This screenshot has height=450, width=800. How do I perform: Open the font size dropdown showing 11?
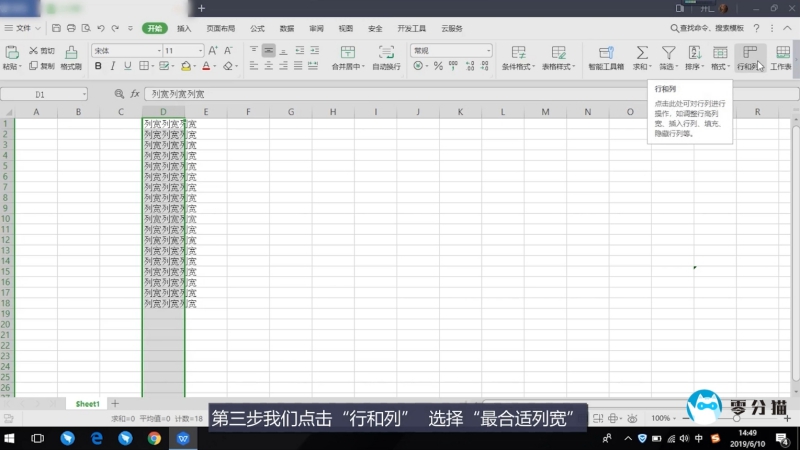(x=183, y=50)
